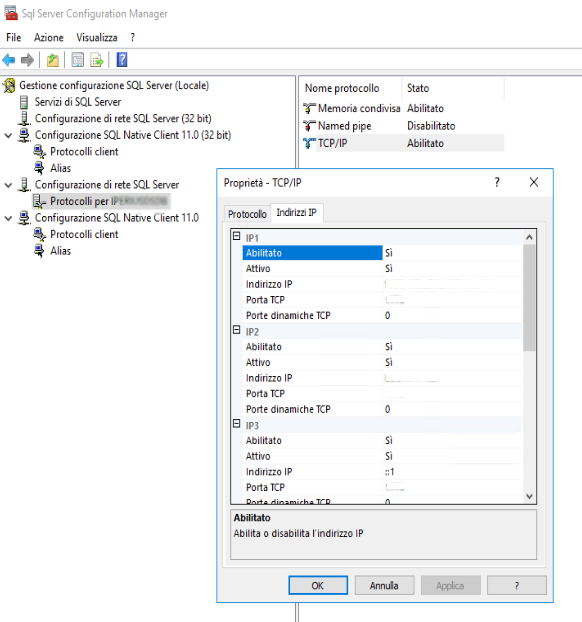
Task: Click the Sql Server Configuration Manager title icon
Action: pyautogui.click(x=11, y=13)
